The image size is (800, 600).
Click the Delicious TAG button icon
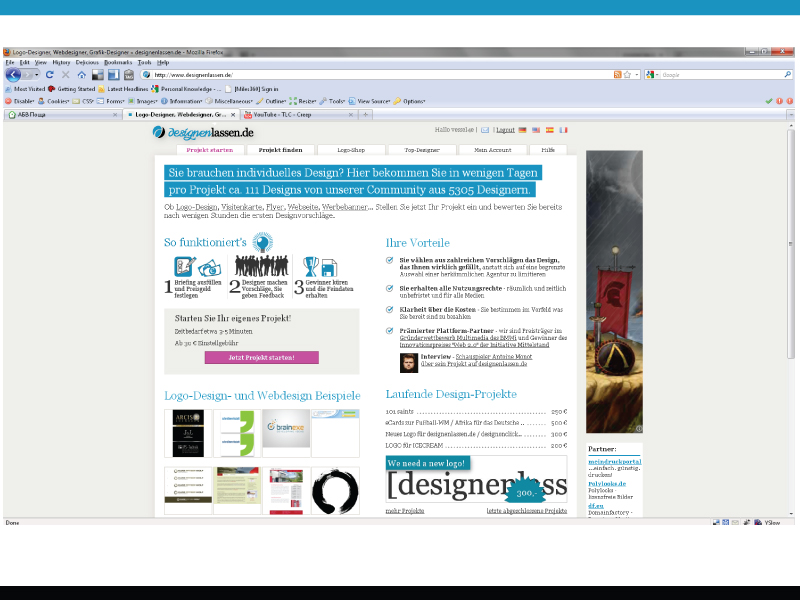[129, 75]
